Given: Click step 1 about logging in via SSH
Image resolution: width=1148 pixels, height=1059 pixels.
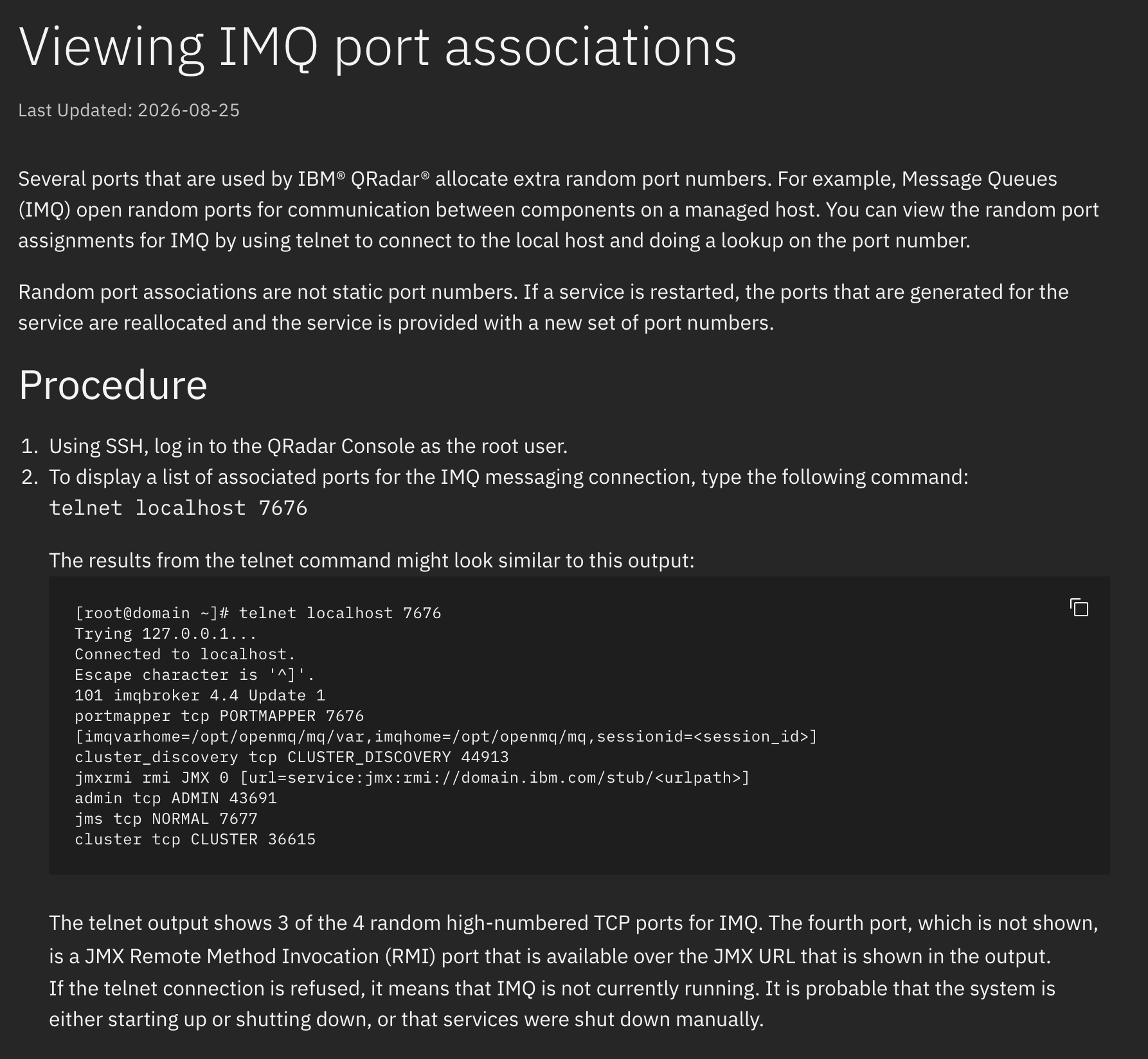Looking at the screenshot, I should (x=309, y=446).
